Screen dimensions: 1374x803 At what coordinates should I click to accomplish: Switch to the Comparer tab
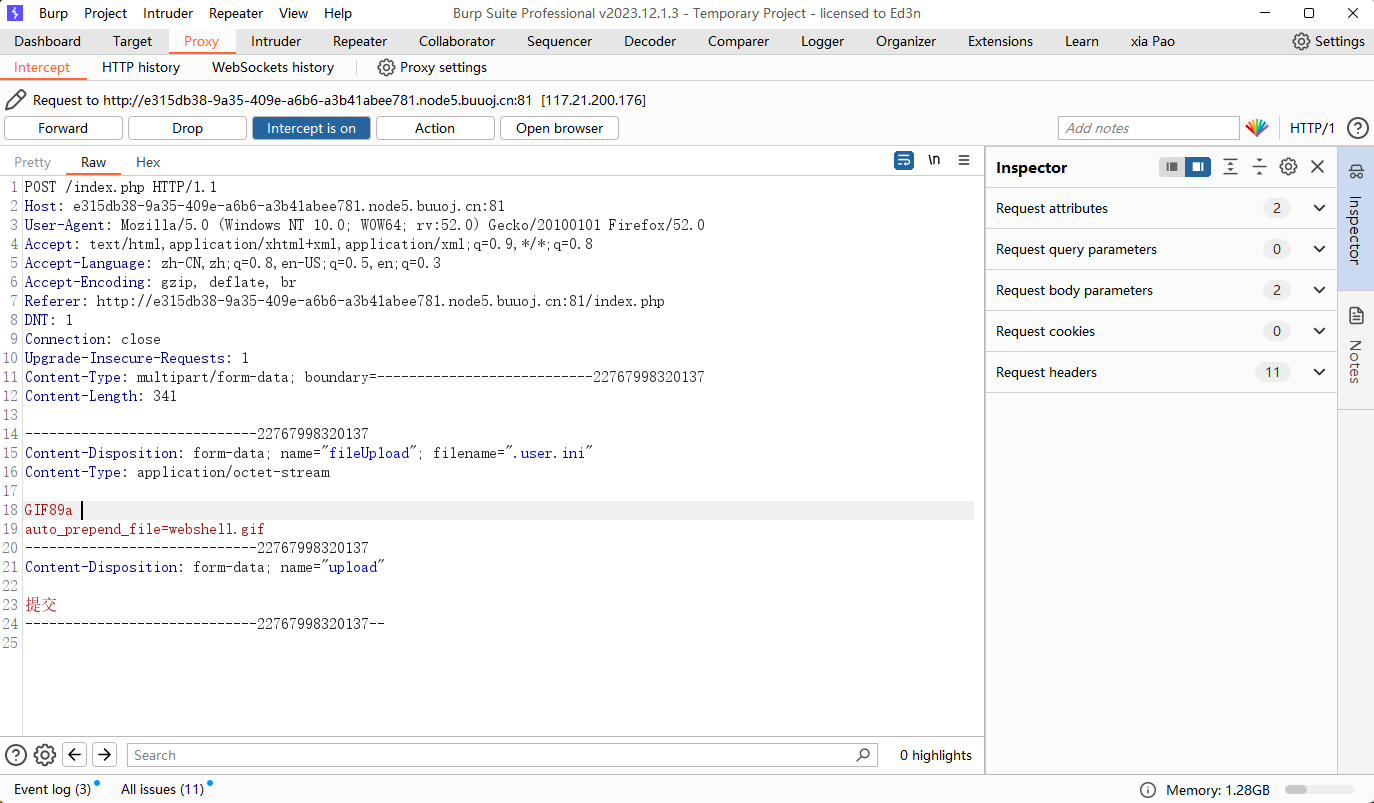738,41
